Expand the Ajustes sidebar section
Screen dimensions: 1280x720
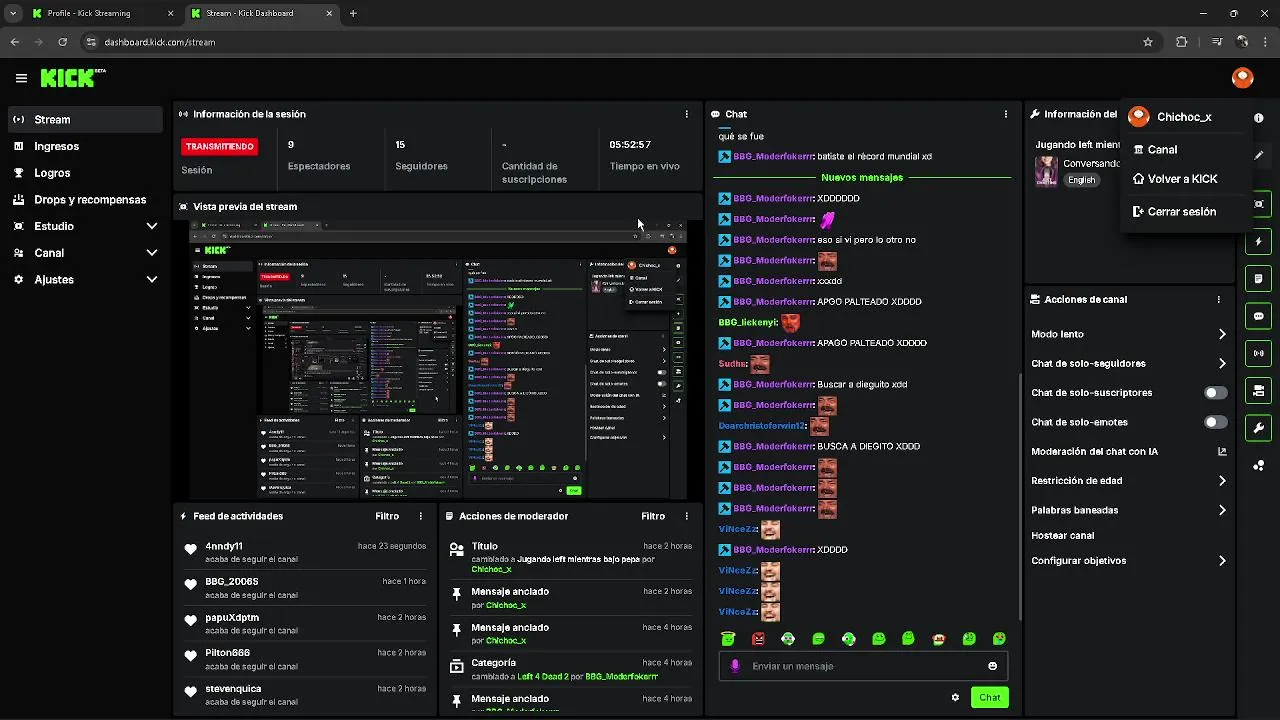tap(84, 280)
